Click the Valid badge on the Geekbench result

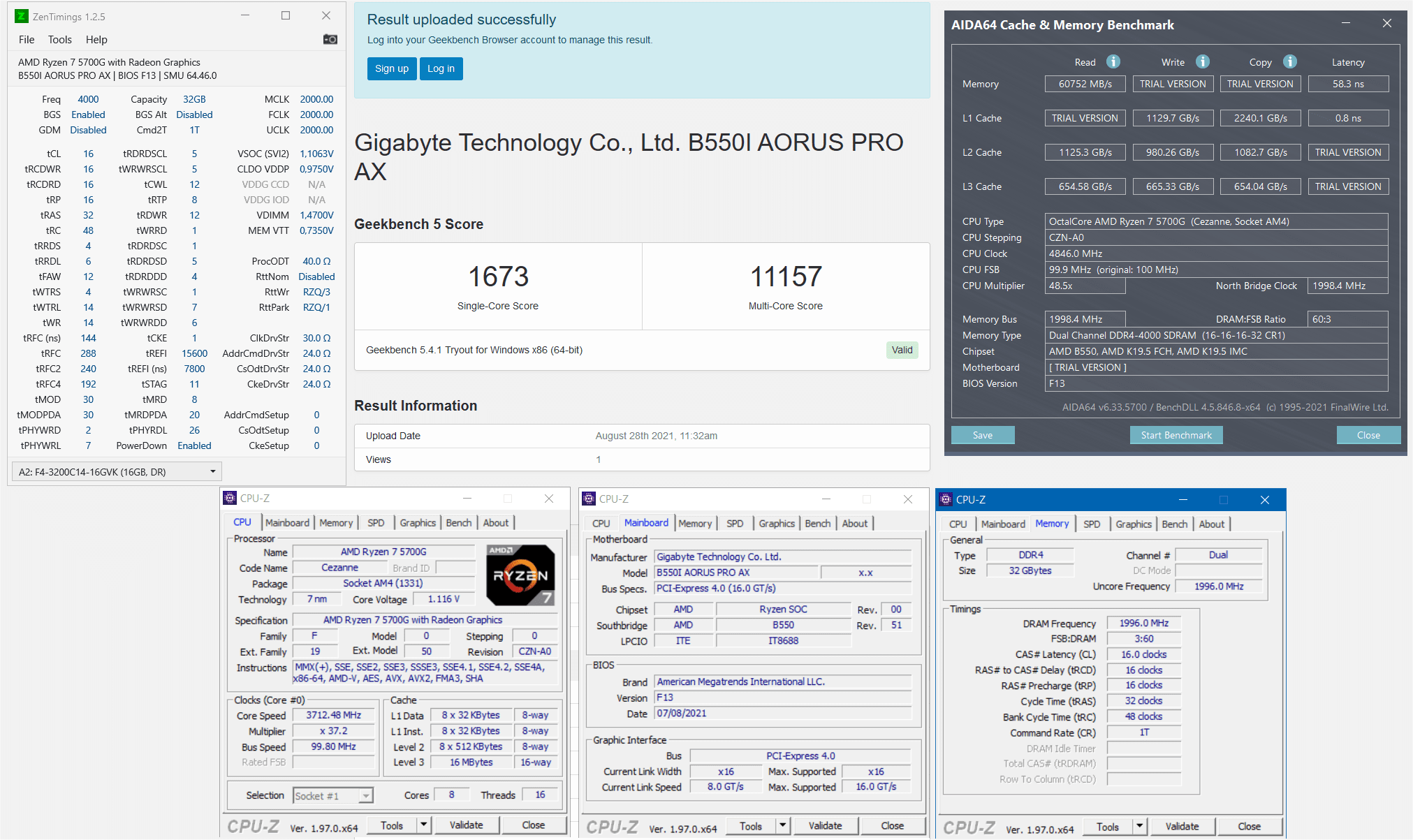[902, 350]
